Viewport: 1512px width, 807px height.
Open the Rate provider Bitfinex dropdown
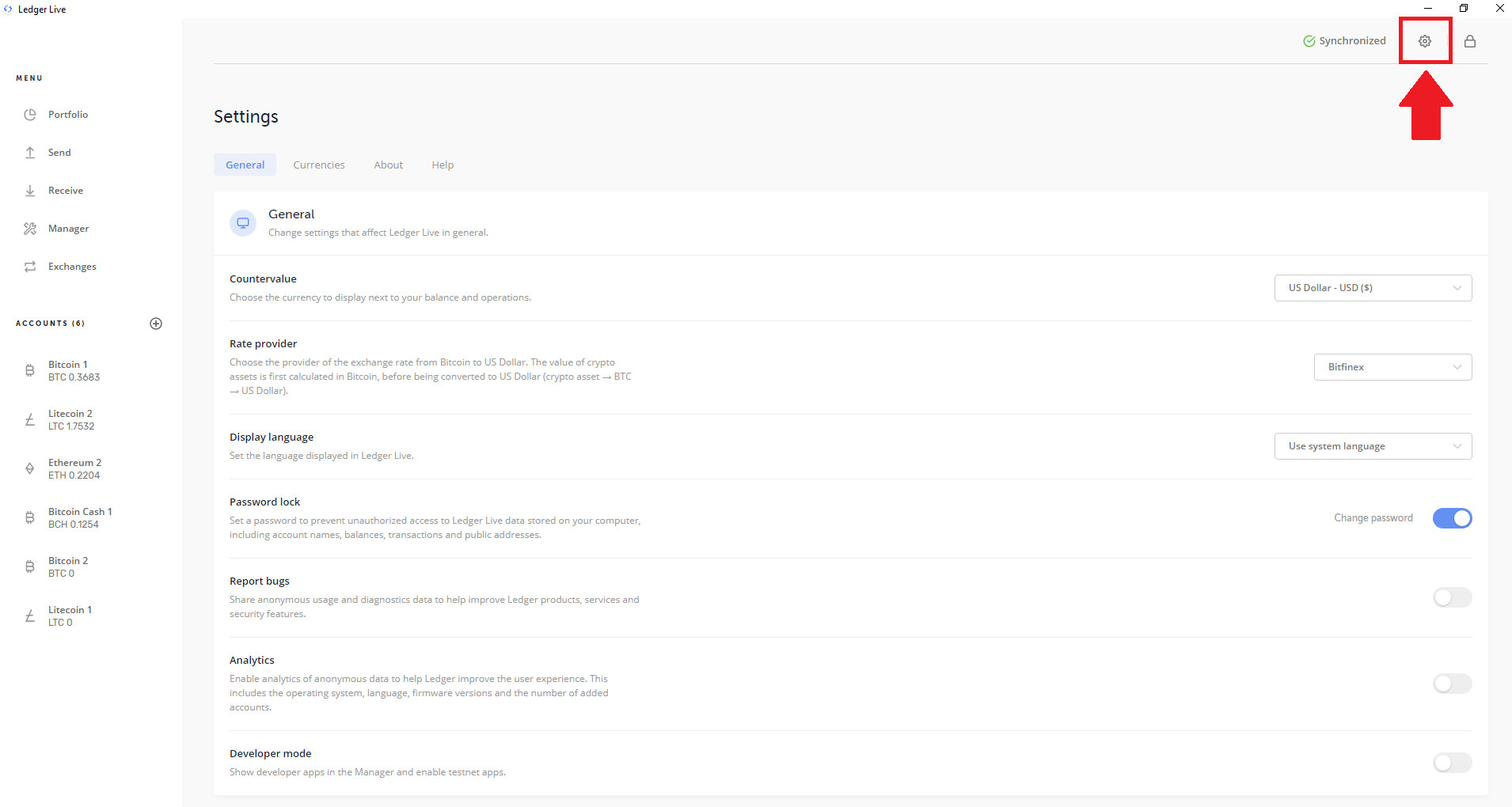(1392, 367)
